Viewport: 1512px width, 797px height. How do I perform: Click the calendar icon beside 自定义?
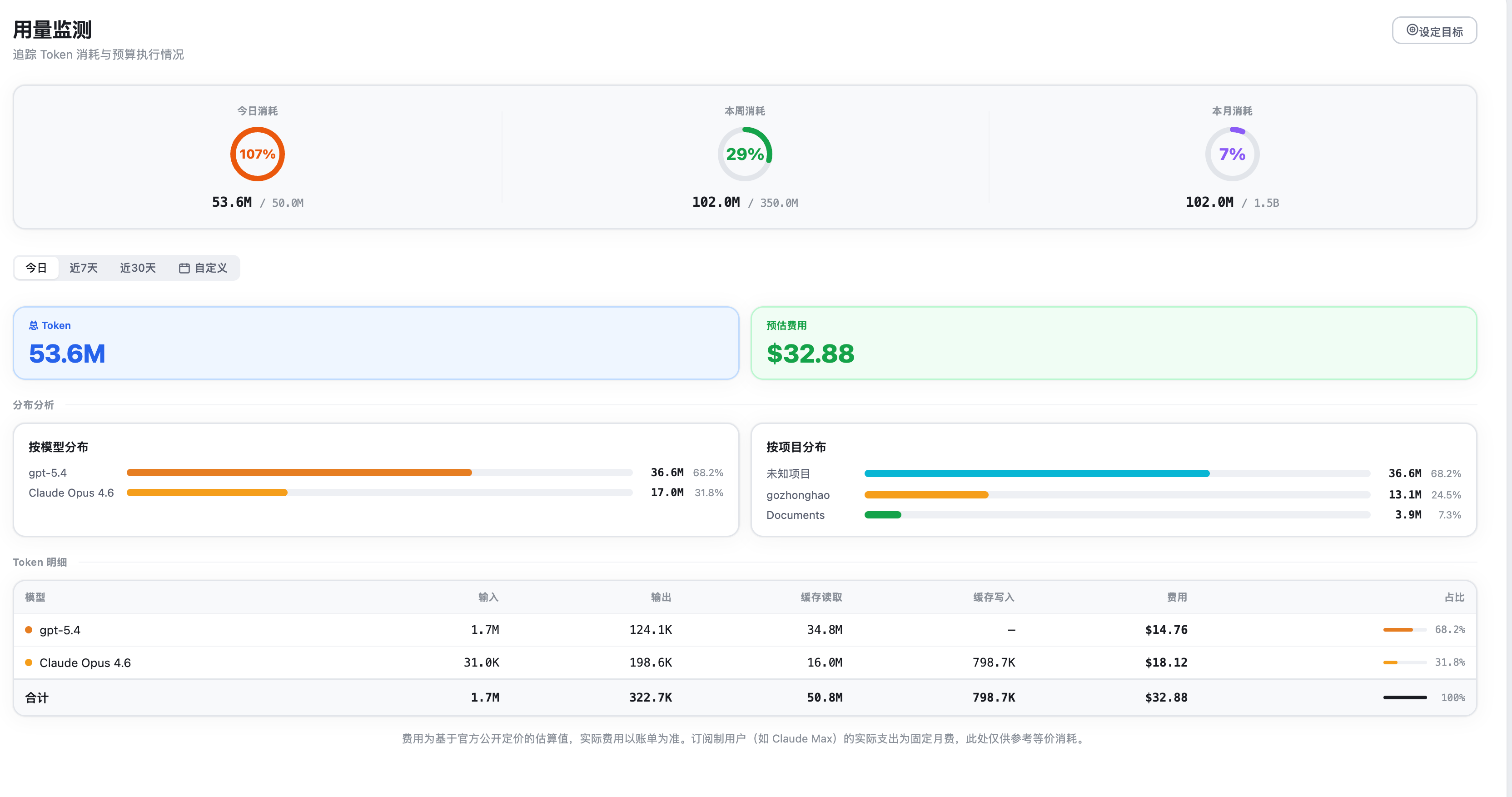point(184,268)
